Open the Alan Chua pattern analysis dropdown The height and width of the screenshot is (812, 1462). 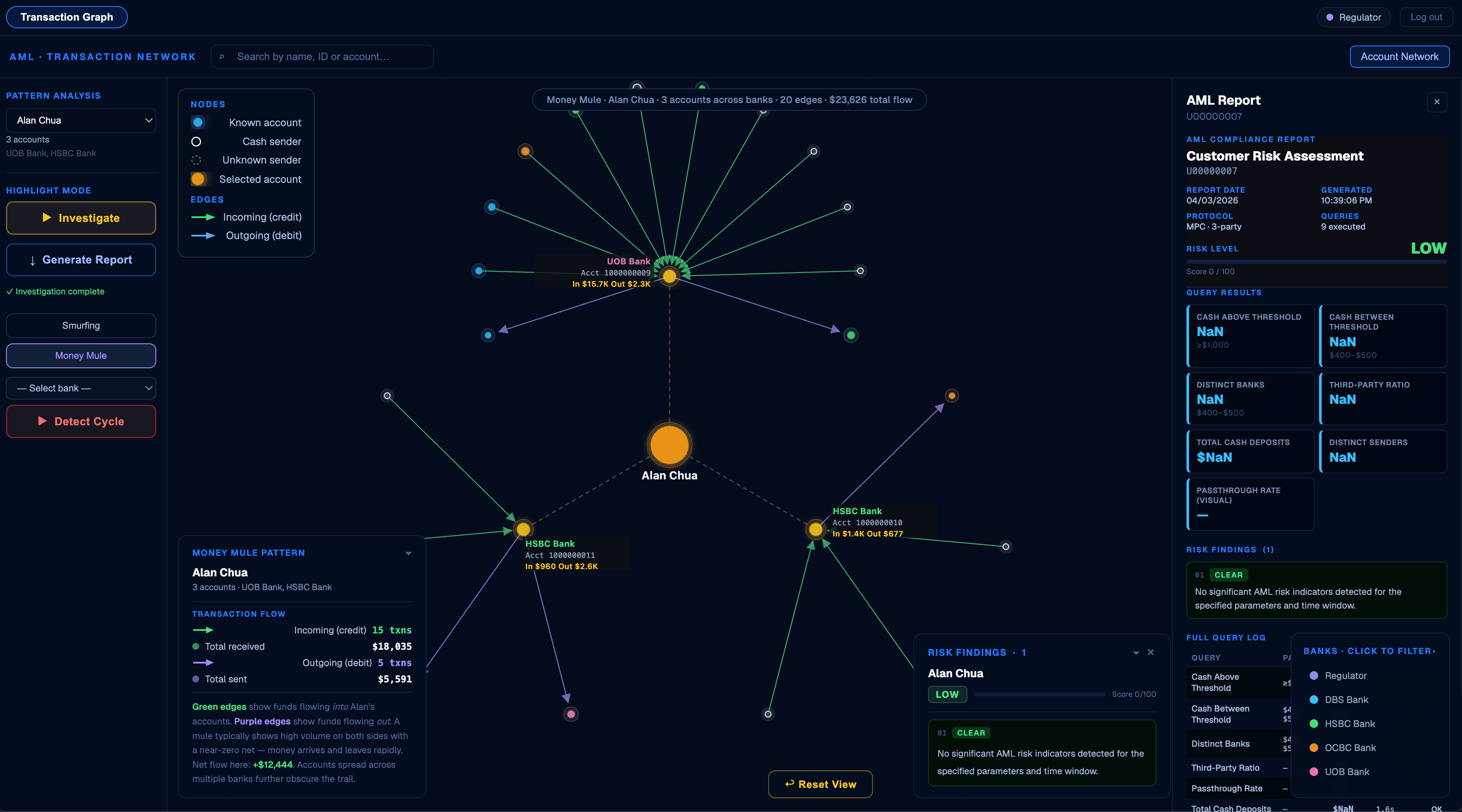tap(81, 120)
